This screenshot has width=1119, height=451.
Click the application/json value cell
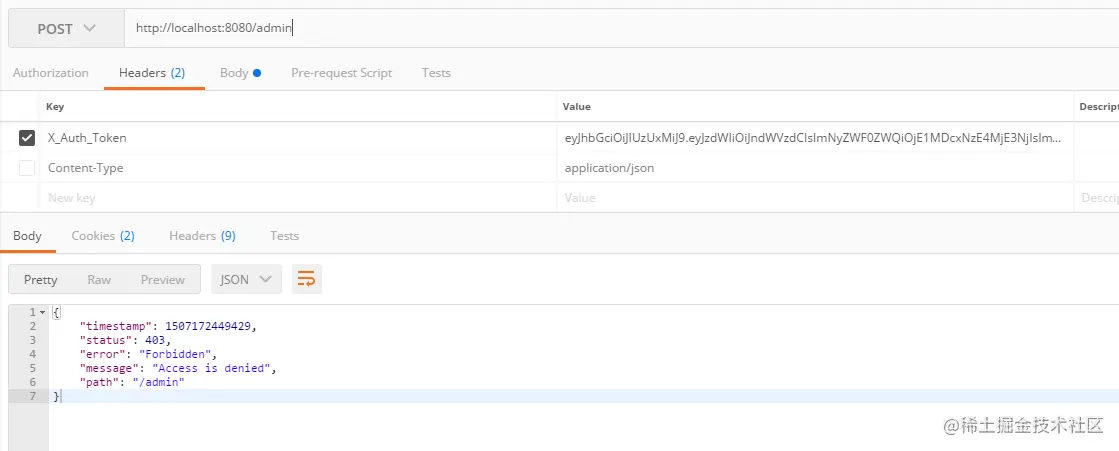click(814, 168)
